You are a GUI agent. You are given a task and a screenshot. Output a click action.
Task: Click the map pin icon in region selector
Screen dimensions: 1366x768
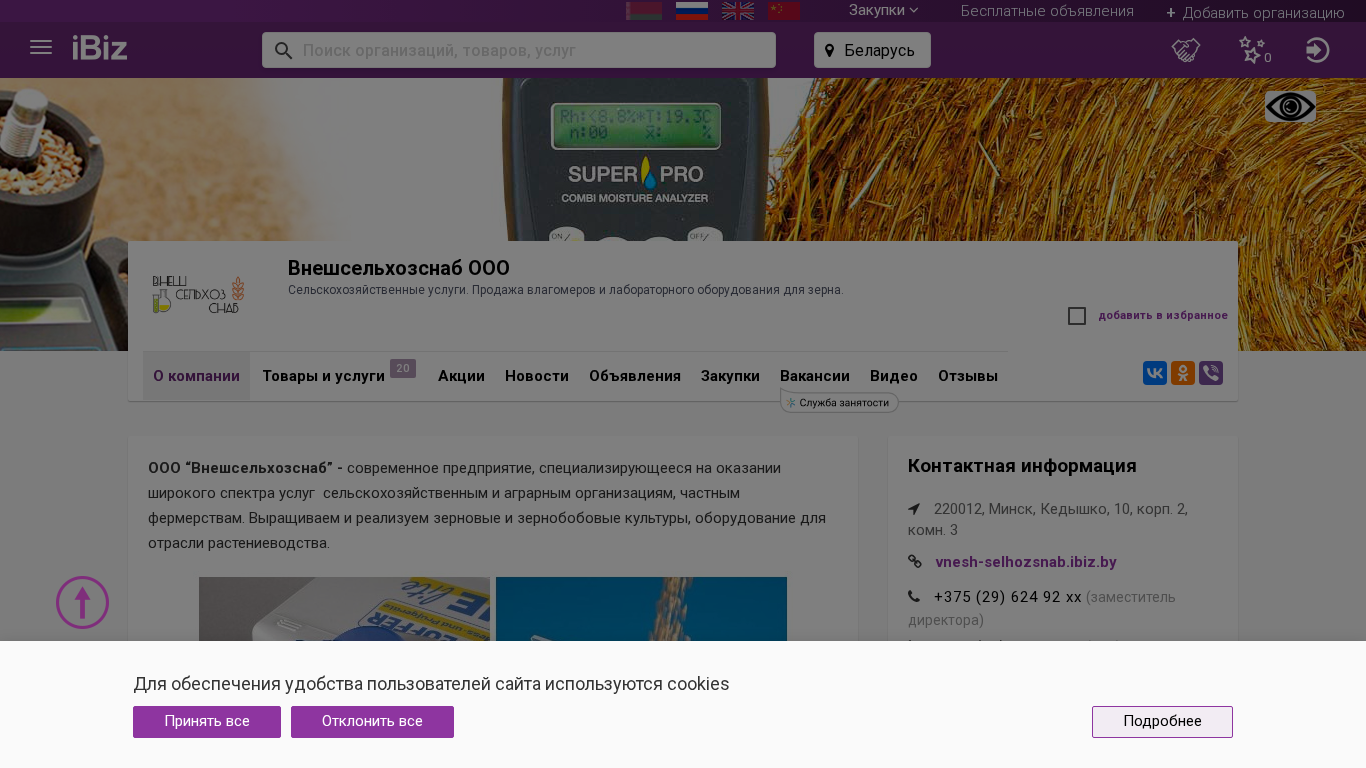tap(829, 50)
